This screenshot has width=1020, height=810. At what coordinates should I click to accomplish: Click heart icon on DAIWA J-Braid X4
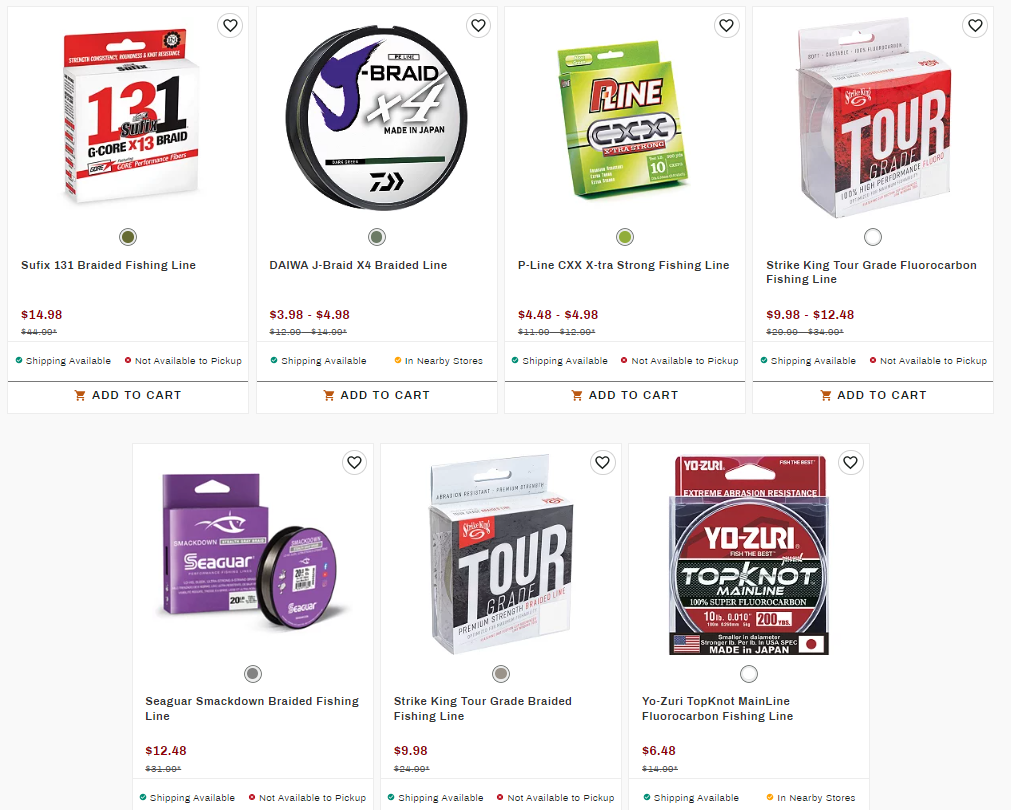[479, 25]
